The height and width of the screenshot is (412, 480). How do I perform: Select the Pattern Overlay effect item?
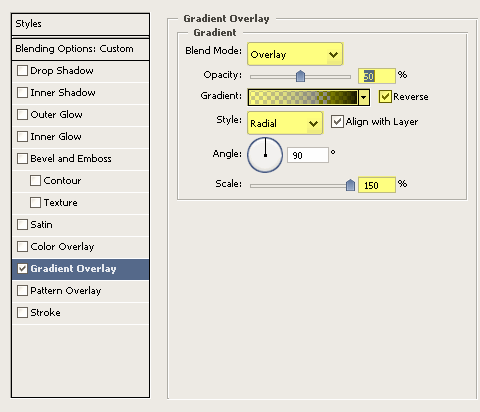coord(80,291)
